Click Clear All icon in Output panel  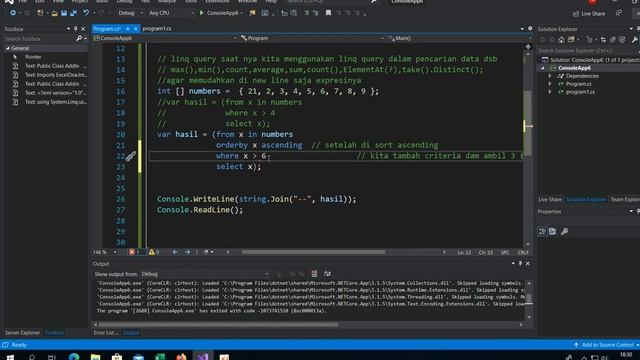314,274
